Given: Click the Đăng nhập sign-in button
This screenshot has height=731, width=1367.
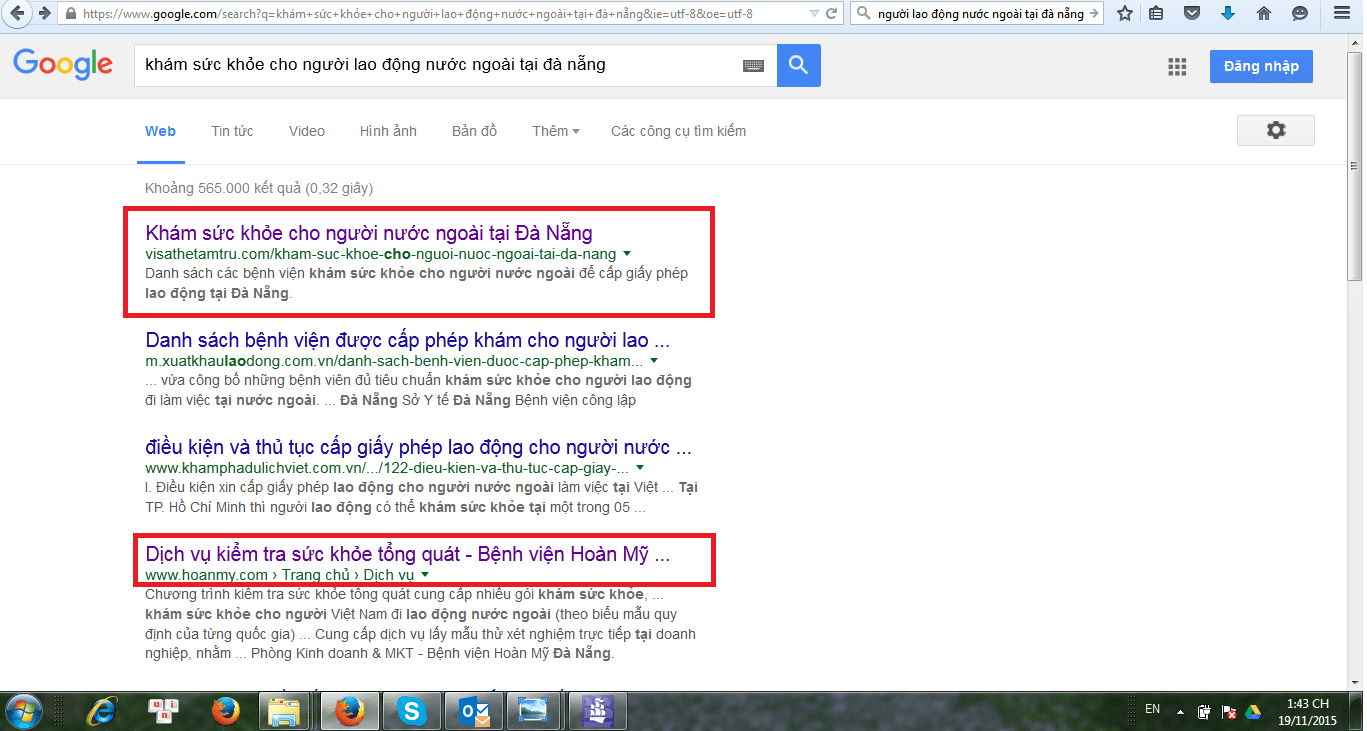Looking at the screenshot, I should (x=1261, y=66).
